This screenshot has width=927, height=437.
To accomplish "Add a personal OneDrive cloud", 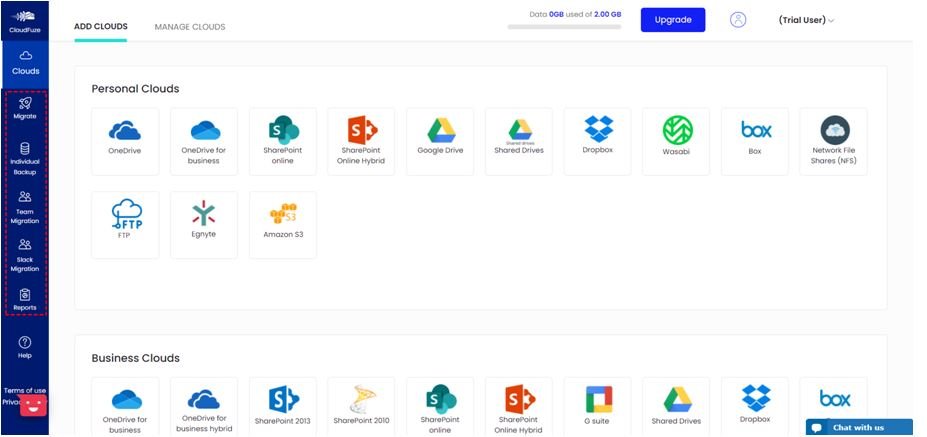I will tap(125, 141).
